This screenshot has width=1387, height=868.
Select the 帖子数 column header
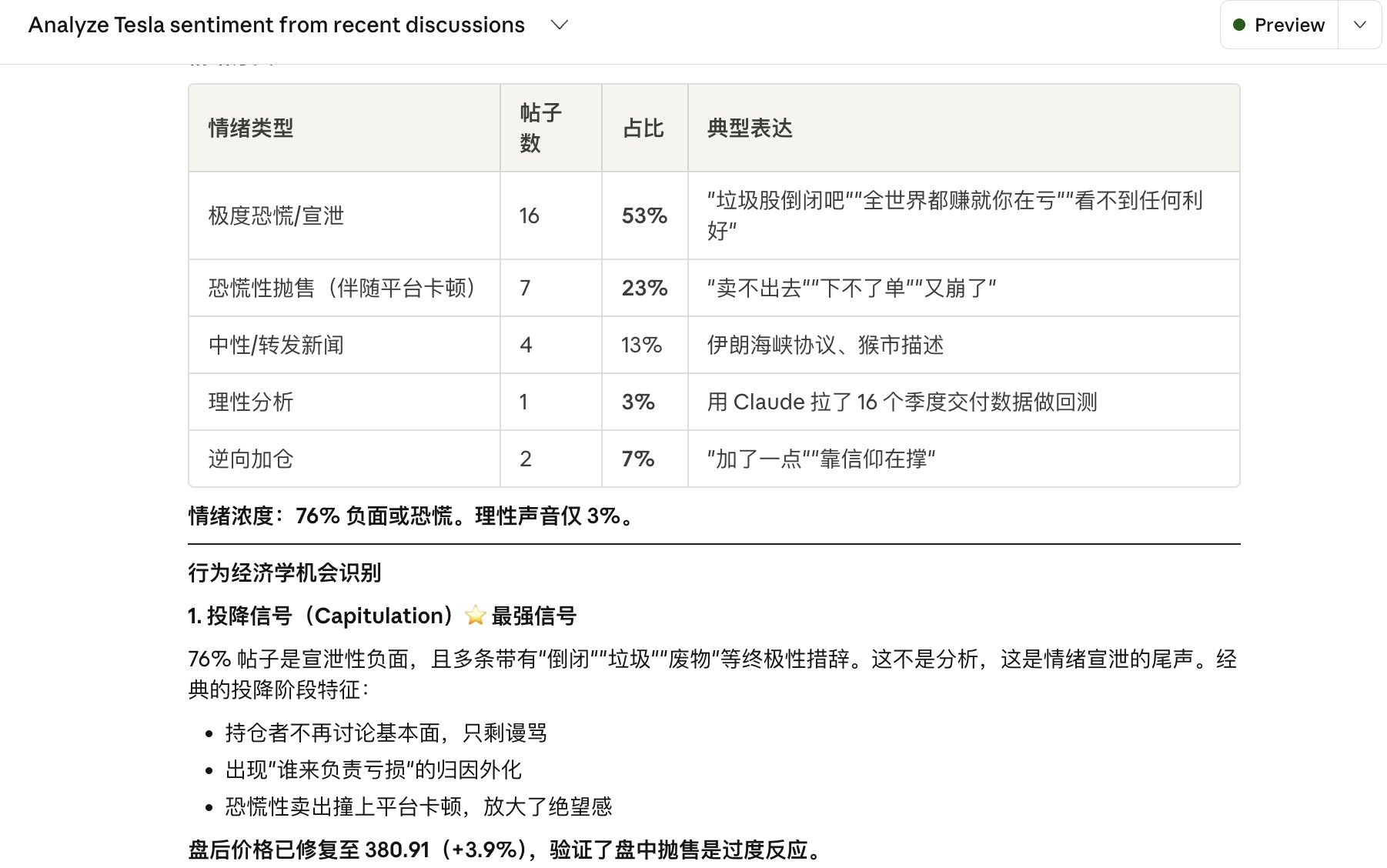tap(540, 128)
